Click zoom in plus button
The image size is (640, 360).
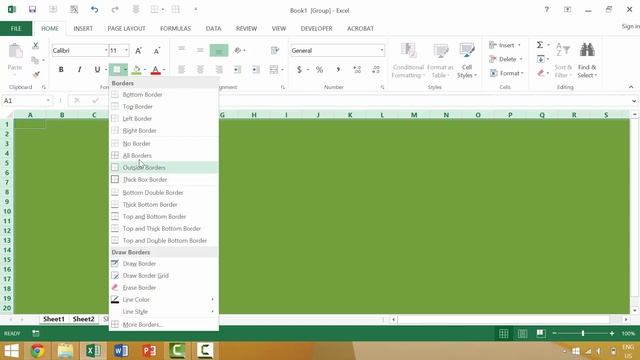coord(611,333)
